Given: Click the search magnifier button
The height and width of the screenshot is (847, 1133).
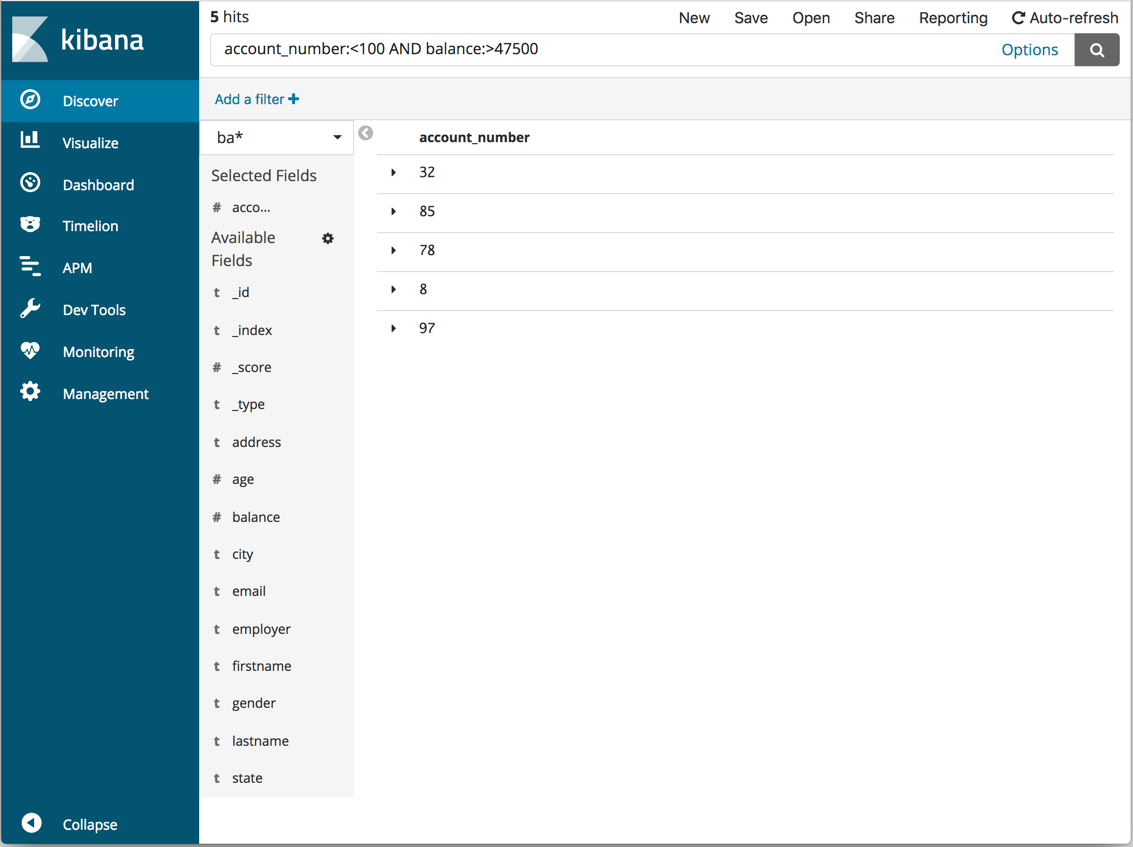Looking at the screenshot, I should coord(1097,50).
